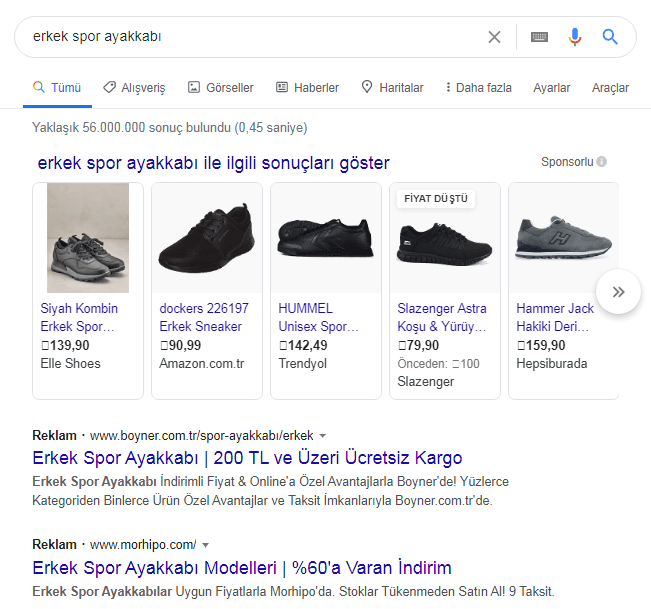Open 'Slazenger Astra Koşu & Yürüy...' link
The height and width of the screenshot is (609, 651).
click(442, 318)
